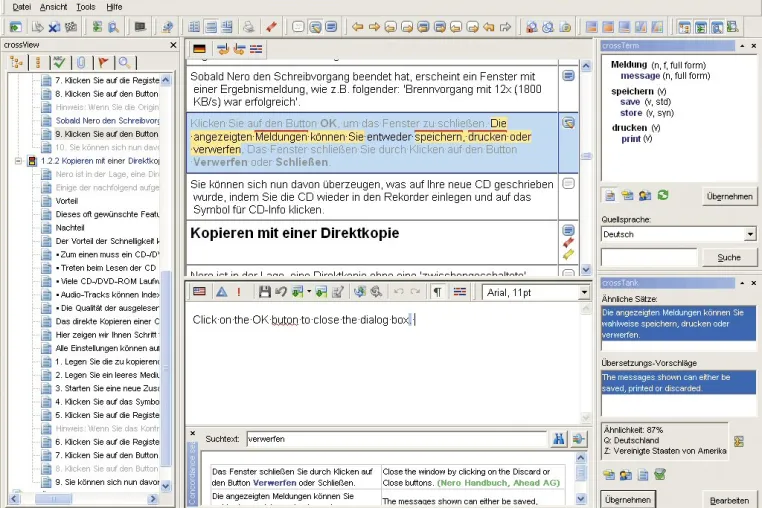Open the Tools menu
This screenshot has width=762, height=508.
click(x=86, y=7)
